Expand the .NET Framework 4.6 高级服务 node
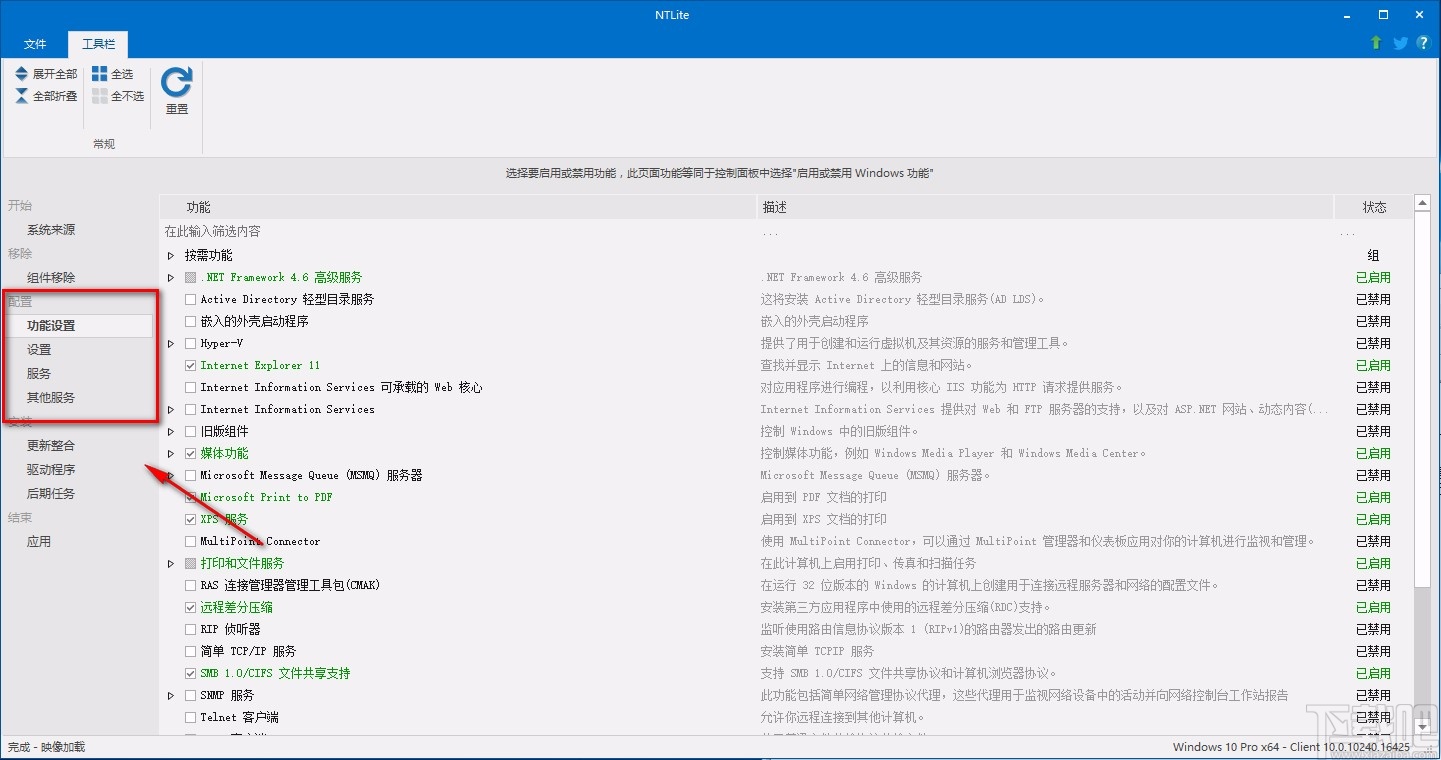 [170, 277]
